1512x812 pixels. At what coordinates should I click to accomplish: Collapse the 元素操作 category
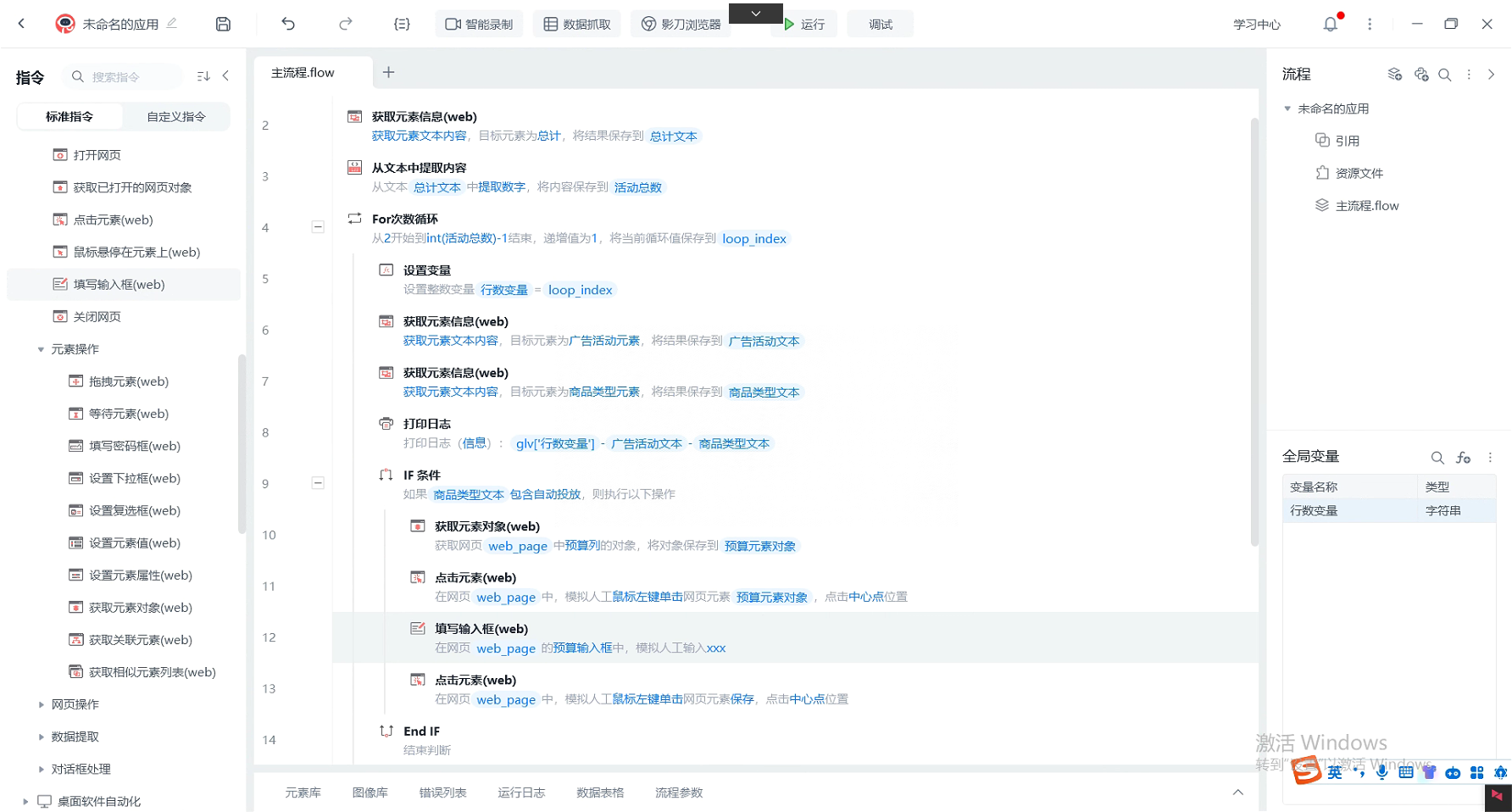pos(41,349)
